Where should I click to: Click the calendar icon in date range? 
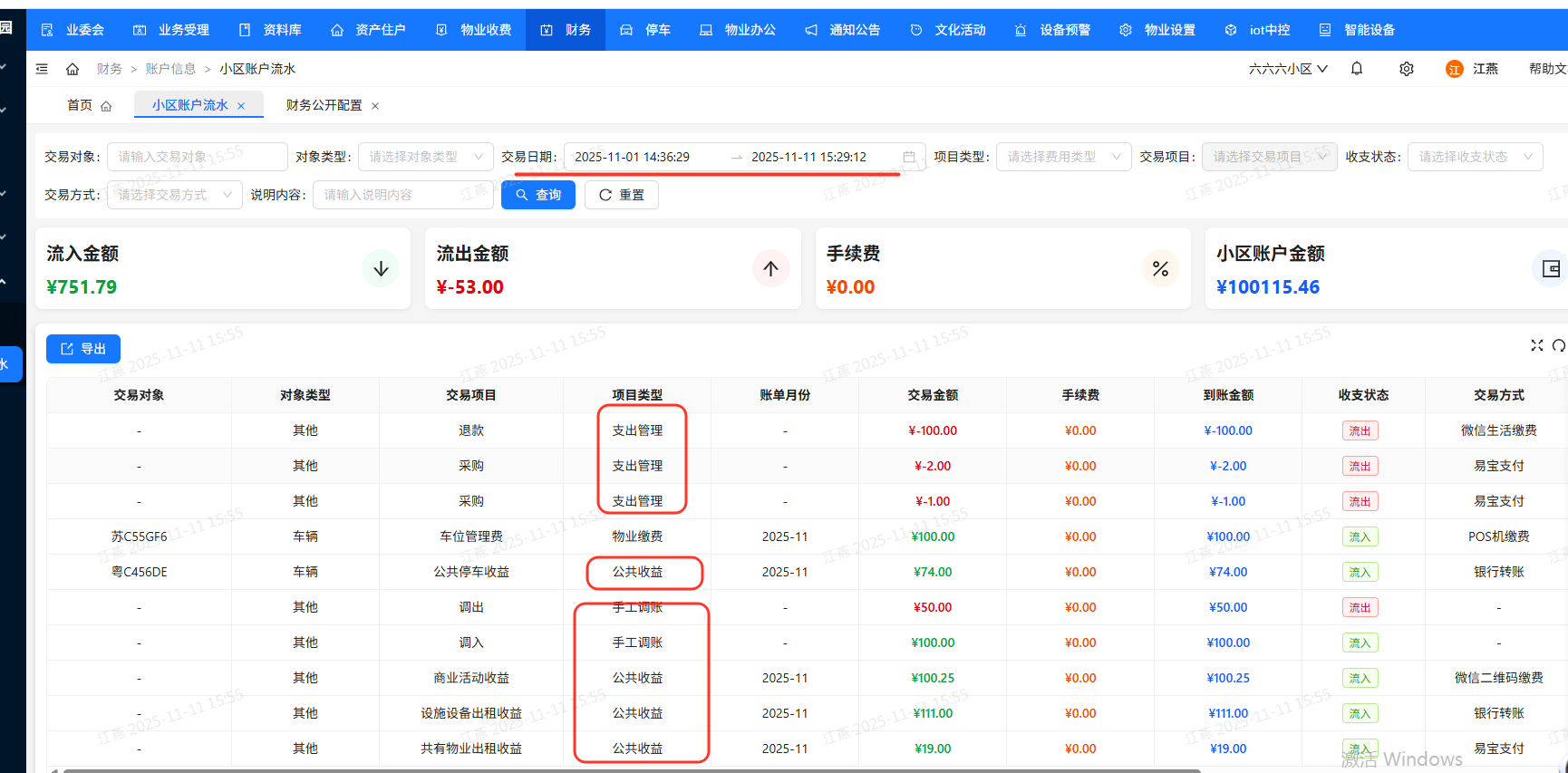point(908,157)
